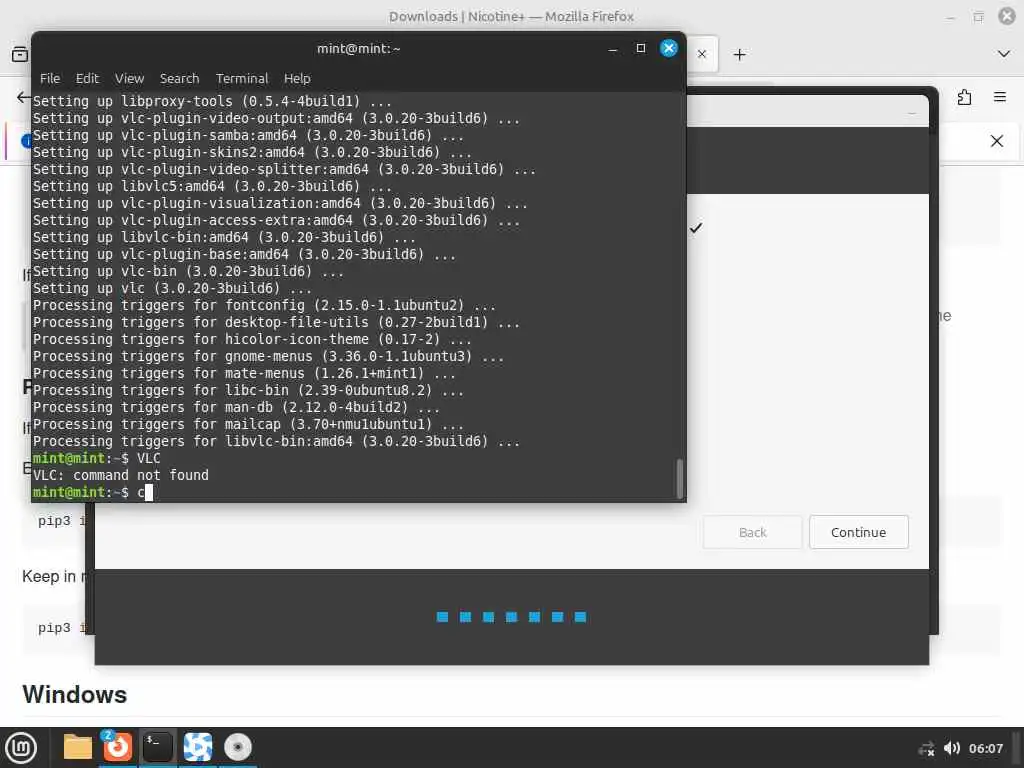
Task: Click 'Processing triggers for mailcap' line
Action: 248,424
